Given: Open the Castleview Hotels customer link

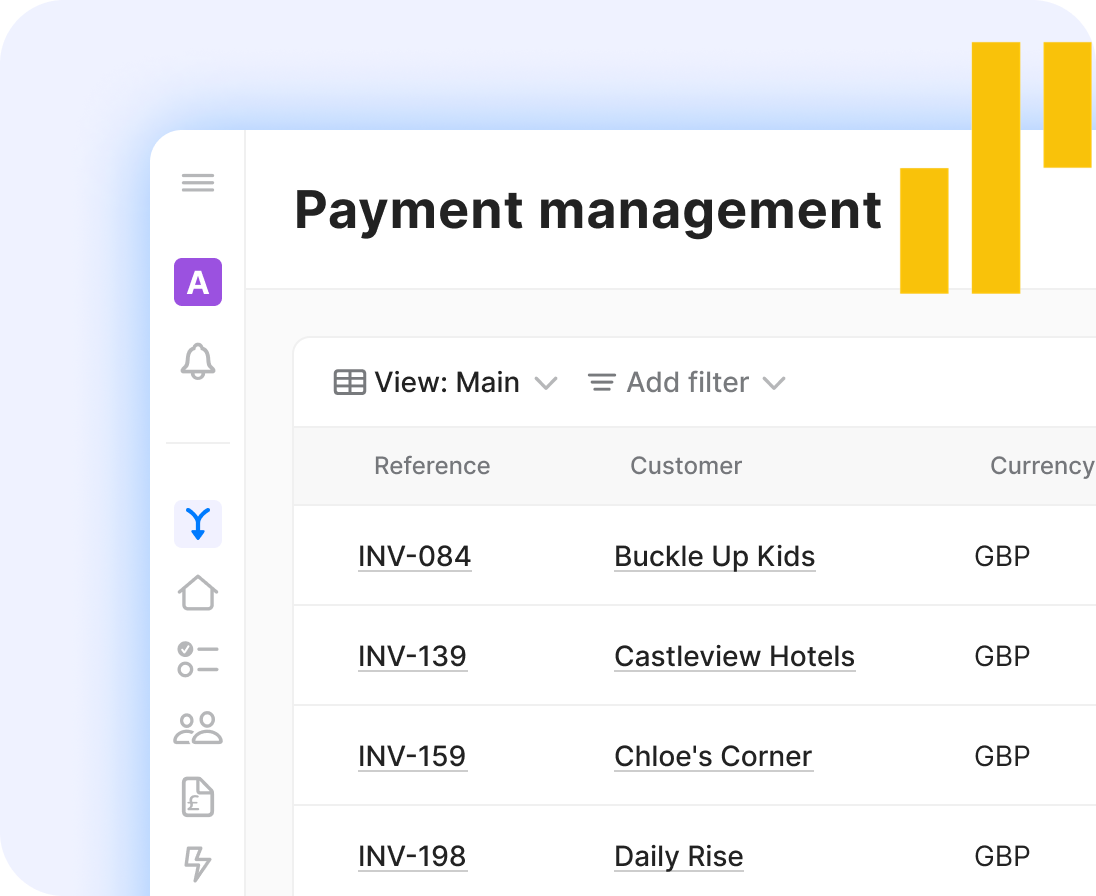Looking at the screenshot, I should point(734,656).
